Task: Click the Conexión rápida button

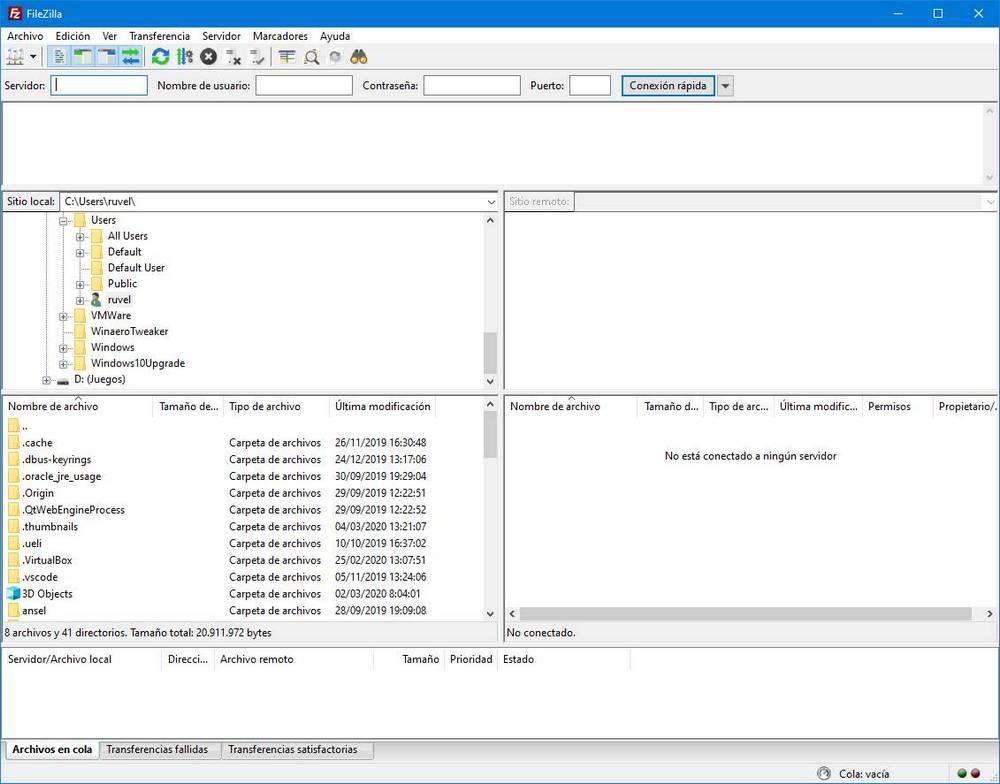Action: coord(668,86)
